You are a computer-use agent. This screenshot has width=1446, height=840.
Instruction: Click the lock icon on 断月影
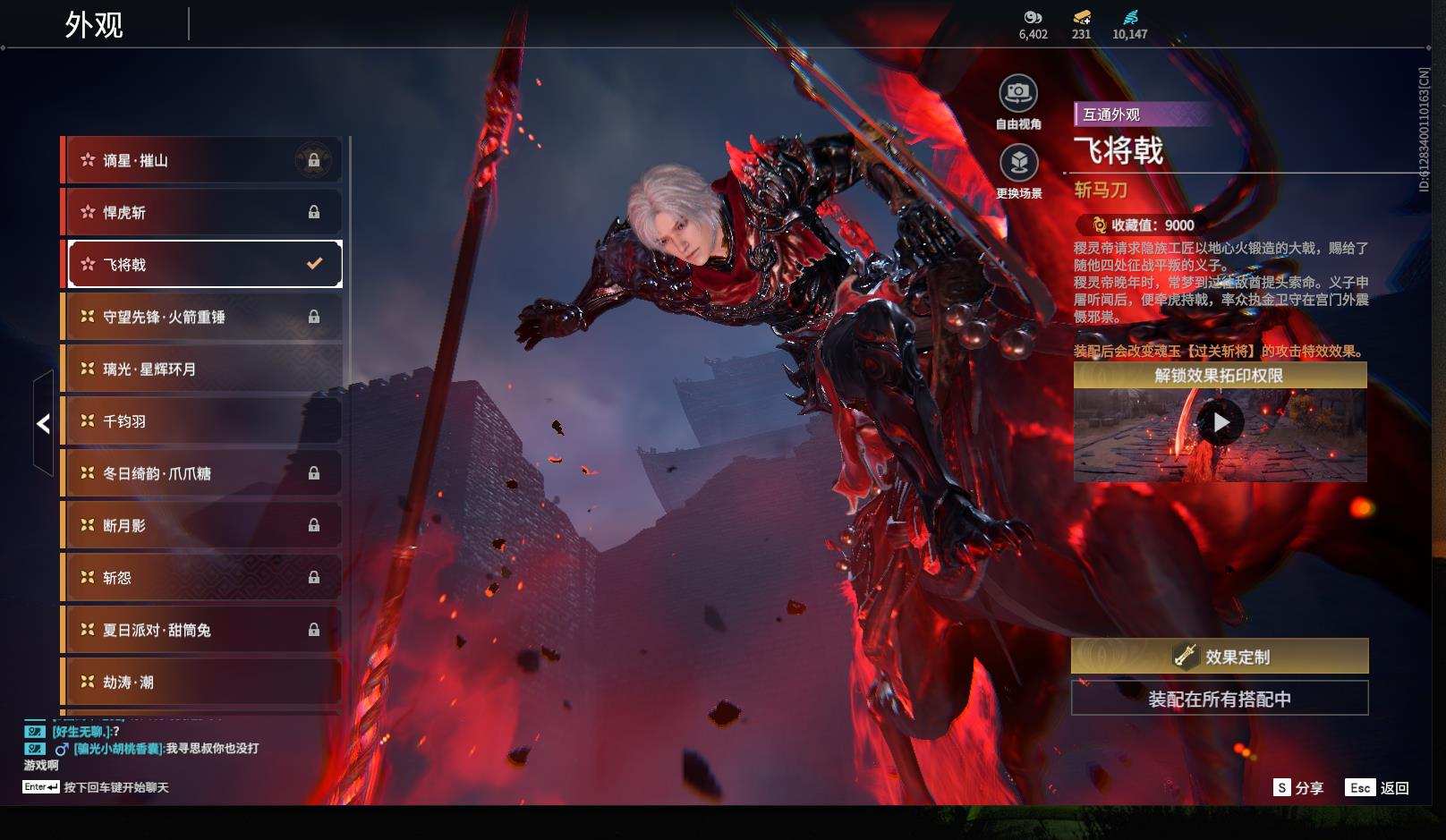pos(314,525)
